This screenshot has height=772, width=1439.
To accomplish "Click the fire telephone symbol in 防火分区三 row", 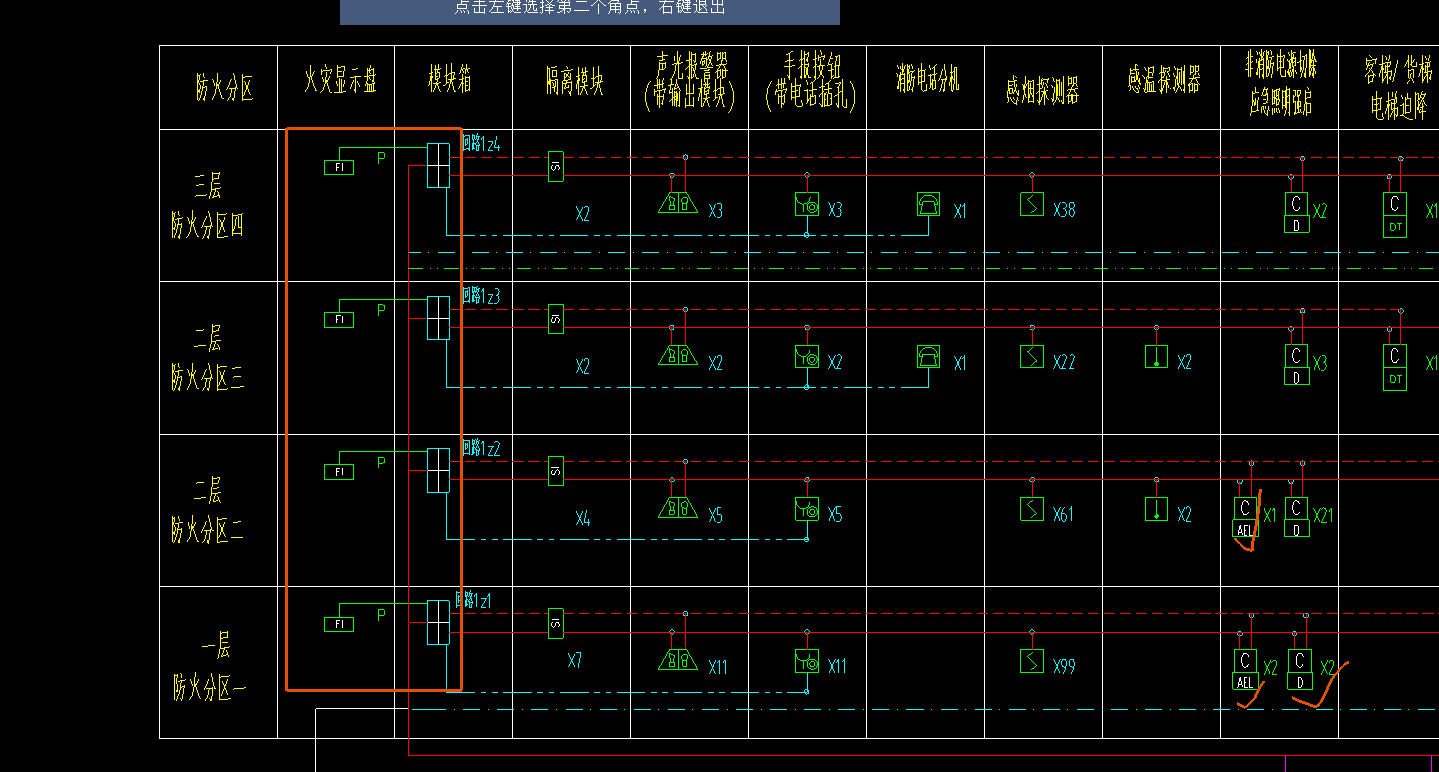I will pos(928,356).
